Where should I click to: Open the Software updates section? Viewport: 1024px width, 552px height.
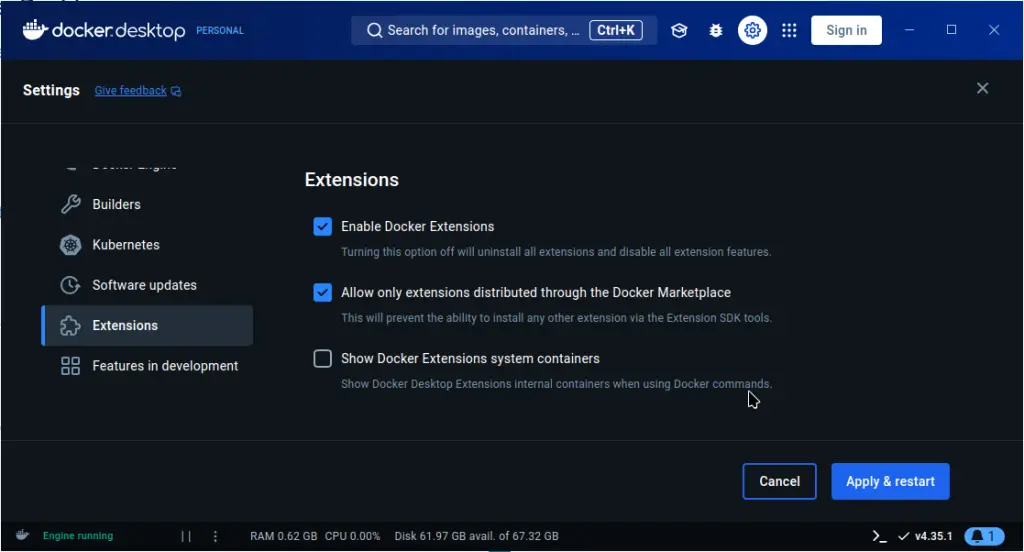tap(144, 285)
